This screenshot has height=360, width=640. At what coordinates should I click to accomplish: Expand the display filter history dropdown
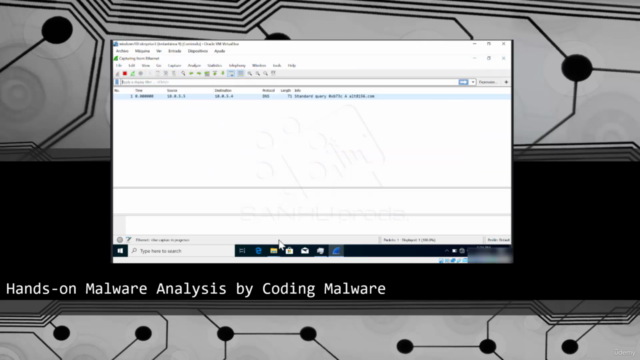click(473, 82)
